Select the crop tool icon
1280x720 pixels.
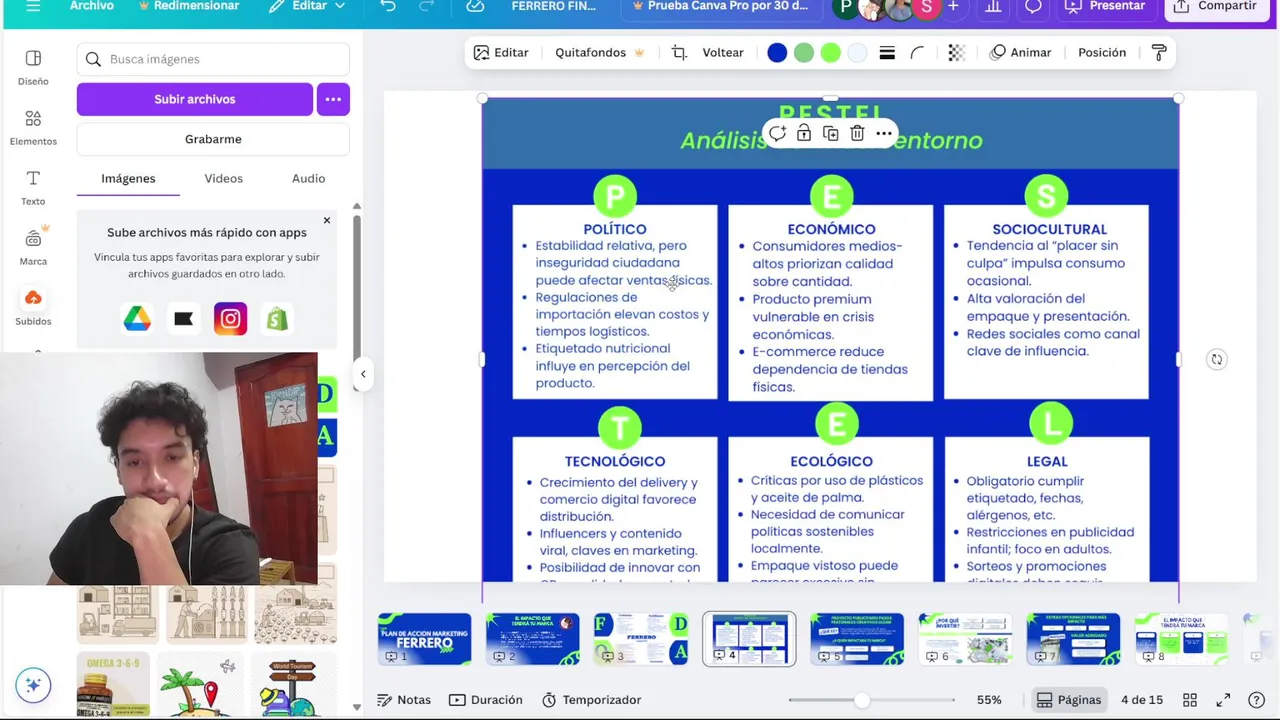pyautogui.click(x=679, y=52)
